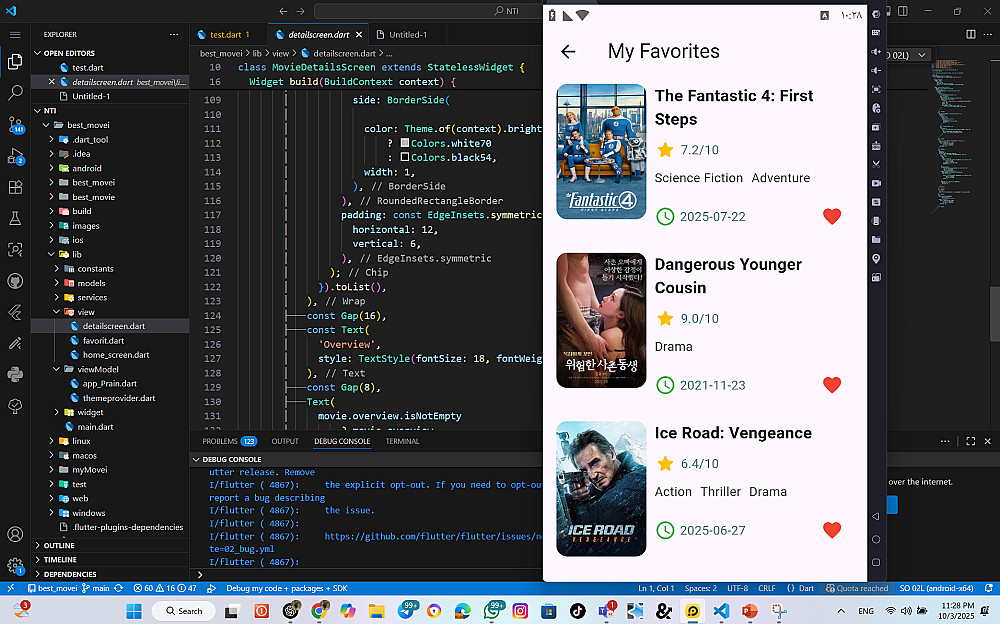The height and width of the screenshot is (624, 1000).
Task: Collapse the view folder in explorer
Action: pos(85,312)
